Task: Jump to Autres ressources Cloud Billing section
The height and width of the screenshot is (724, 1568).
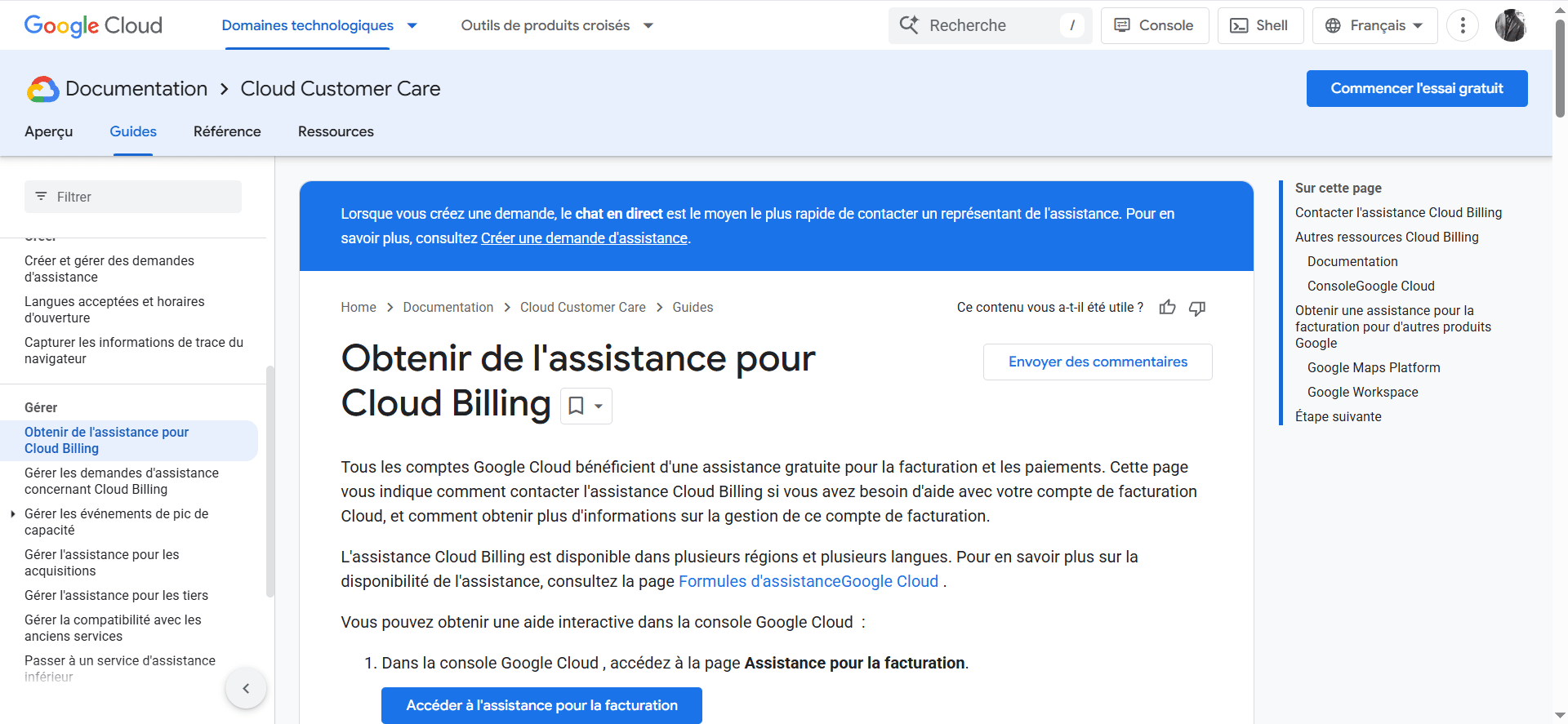Action: tap(1387, 237)
